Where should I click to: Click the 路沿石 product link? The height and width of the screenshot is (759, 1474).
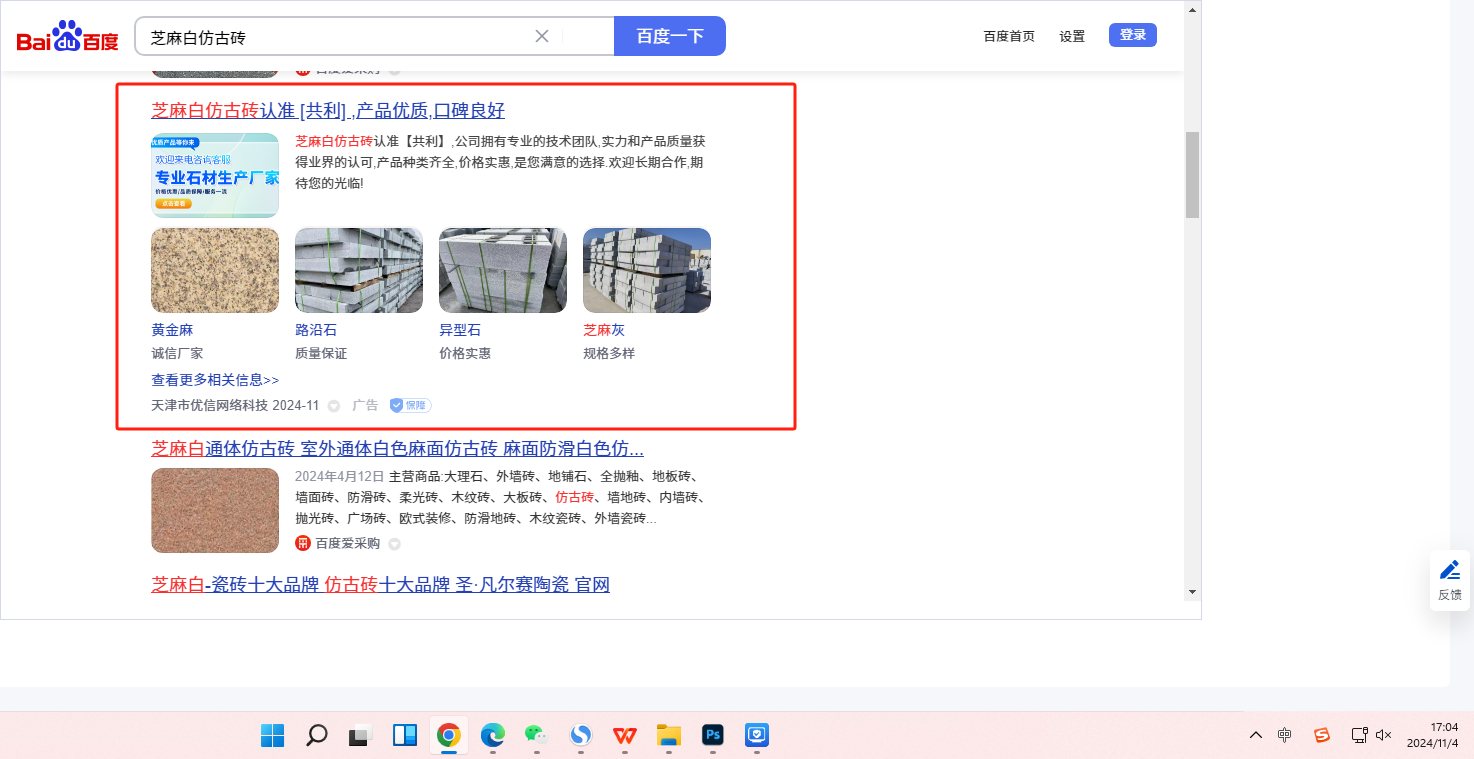(x=316, y=330)
